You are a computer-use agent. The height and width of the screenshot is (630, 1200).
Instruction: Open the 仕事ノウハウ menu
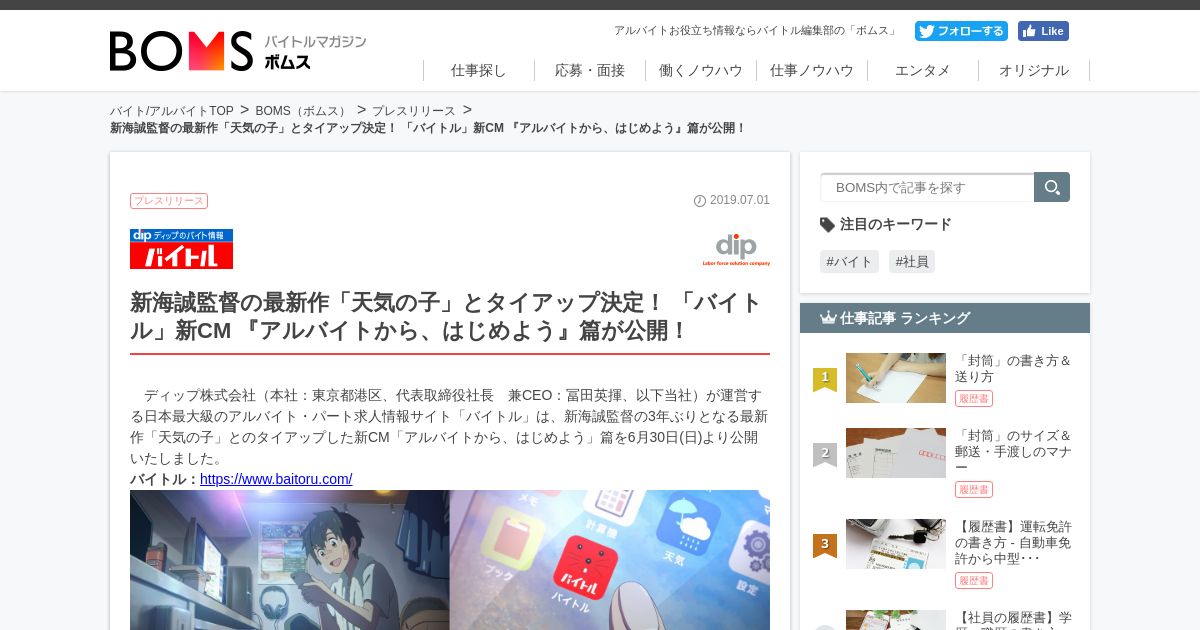click(812, 70)
